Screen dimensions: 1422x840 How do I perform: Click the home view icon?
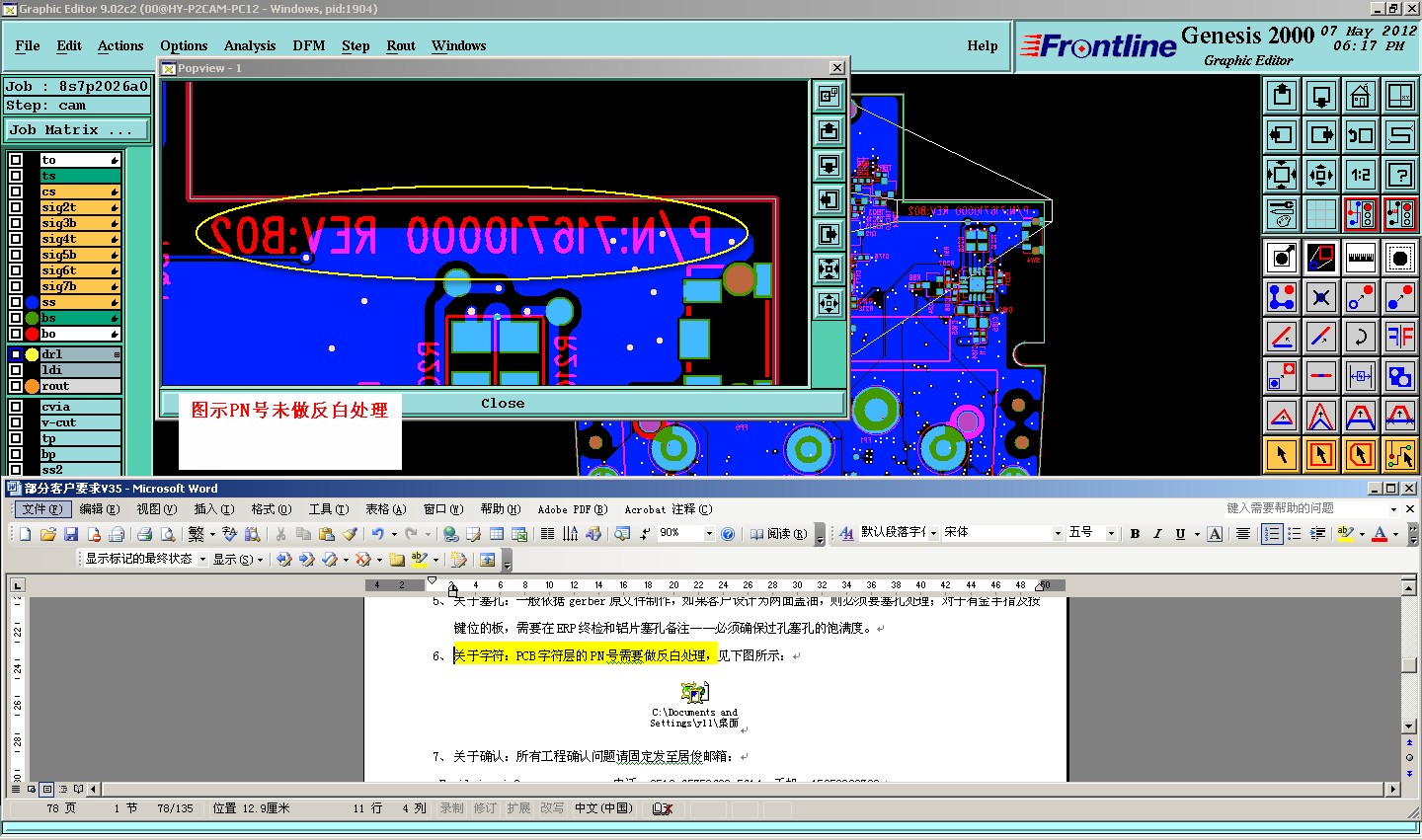point(1361,96)
